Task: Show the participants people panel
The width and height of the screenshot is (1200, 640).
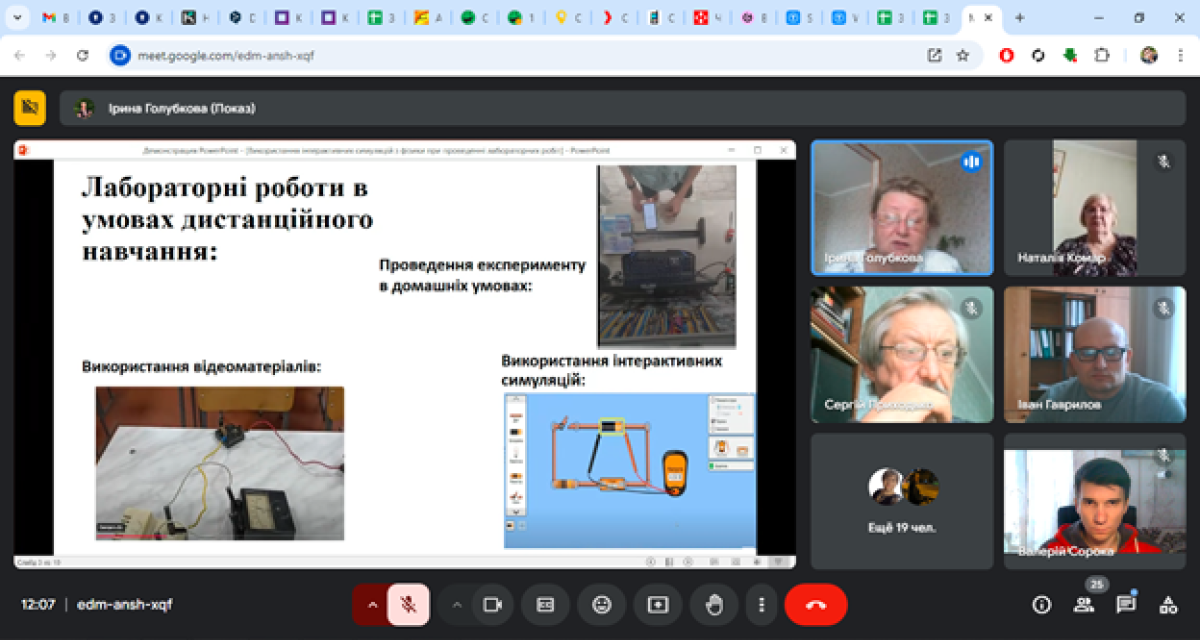Action: 1083,605
